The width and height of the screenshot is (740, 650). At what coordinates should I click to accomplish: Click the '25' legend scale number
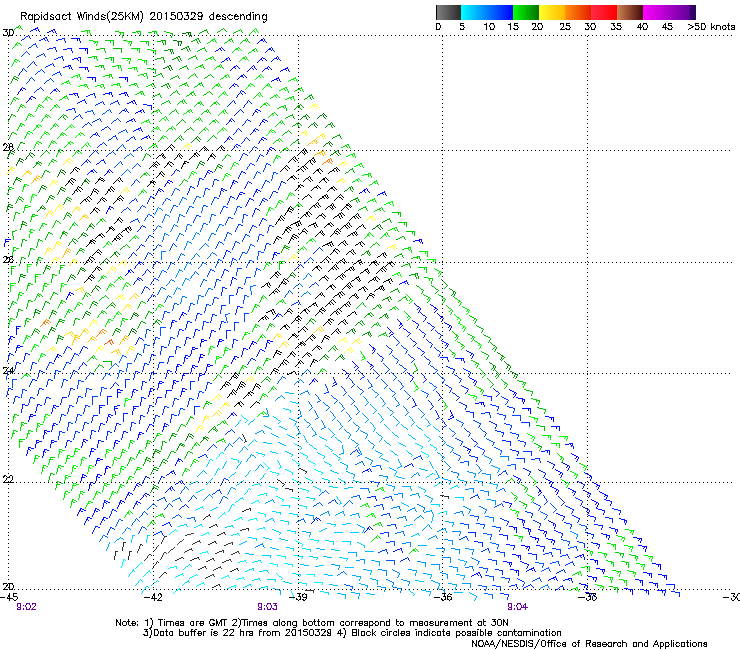point(565,27)
